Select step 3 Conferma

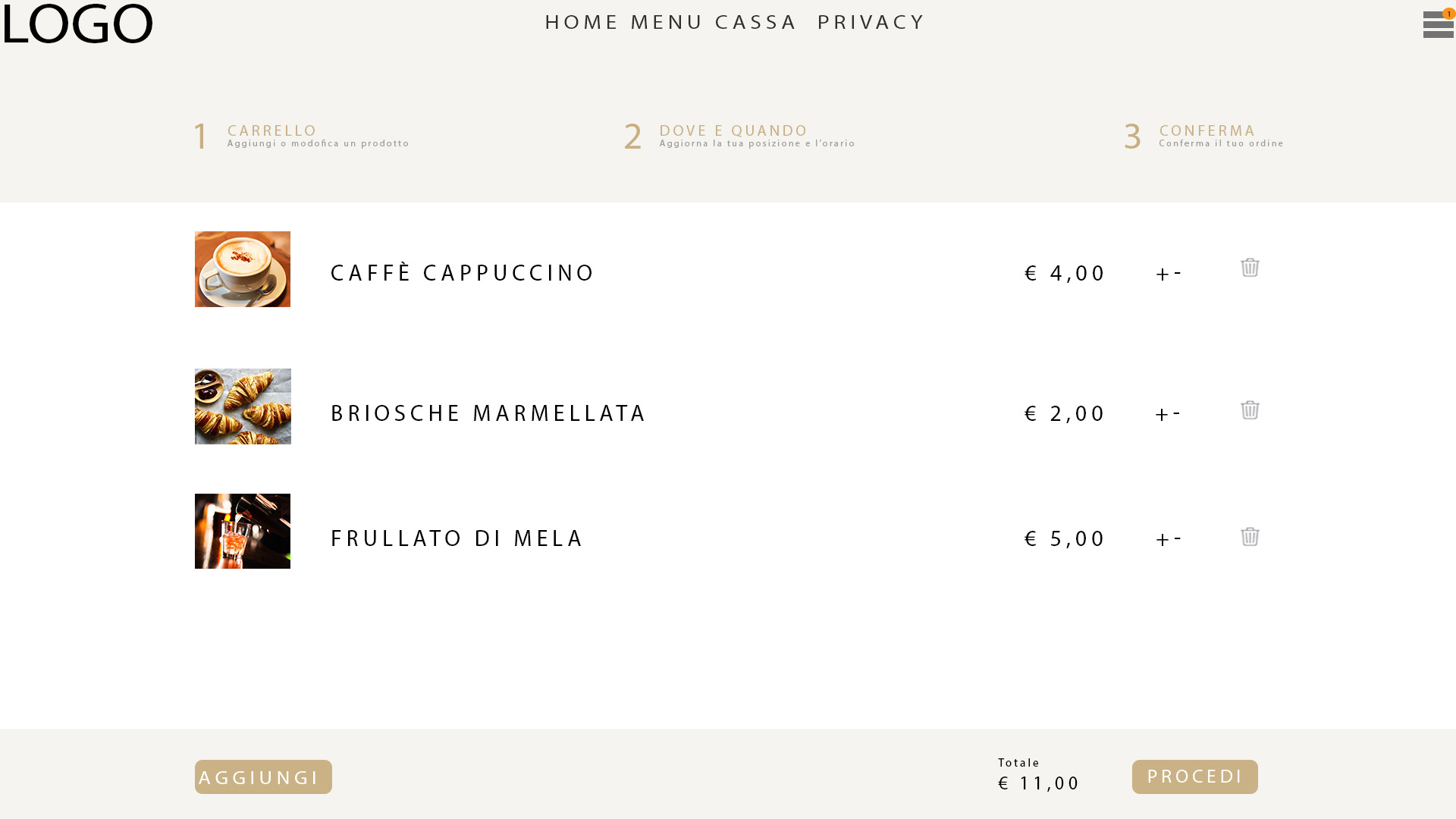coord(1203,136)
